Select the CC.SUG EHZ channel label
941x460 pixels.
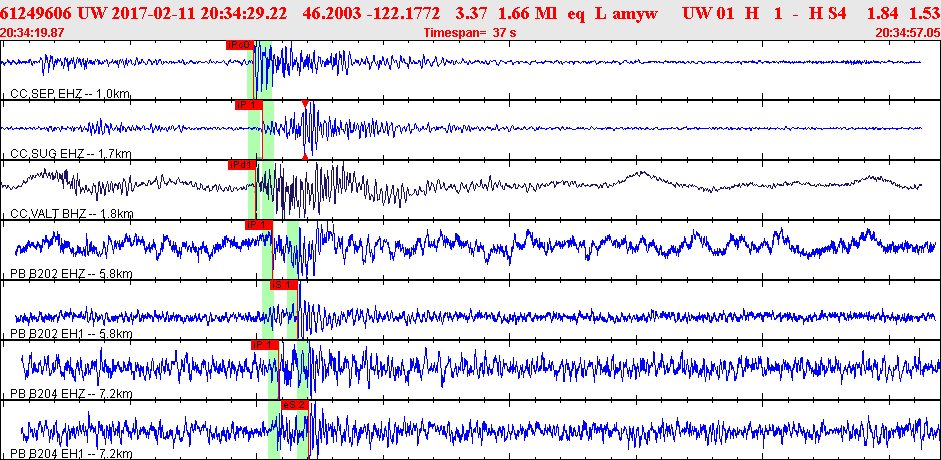click(70, 154)
